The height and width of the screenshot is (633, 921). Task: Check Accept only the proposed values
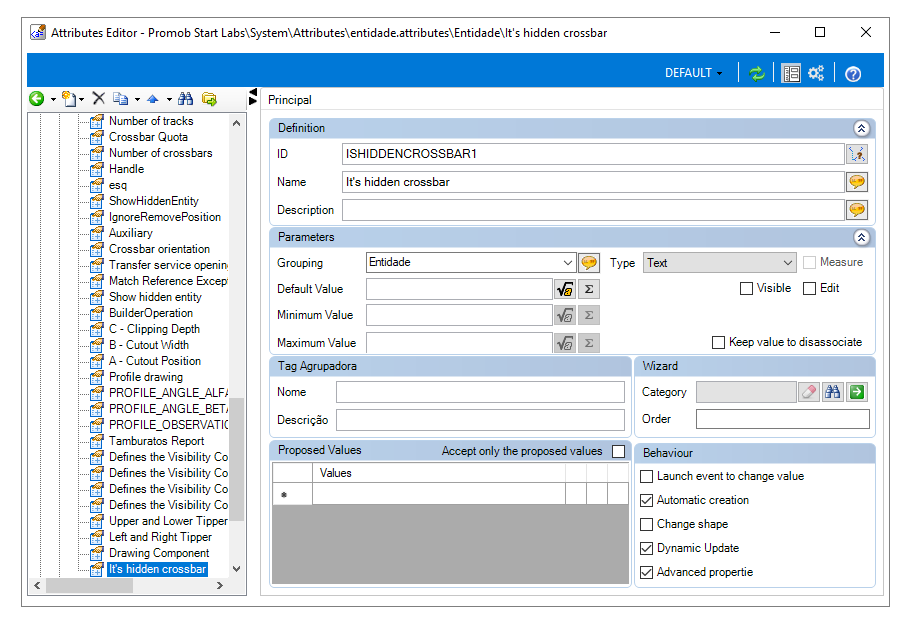619,451
